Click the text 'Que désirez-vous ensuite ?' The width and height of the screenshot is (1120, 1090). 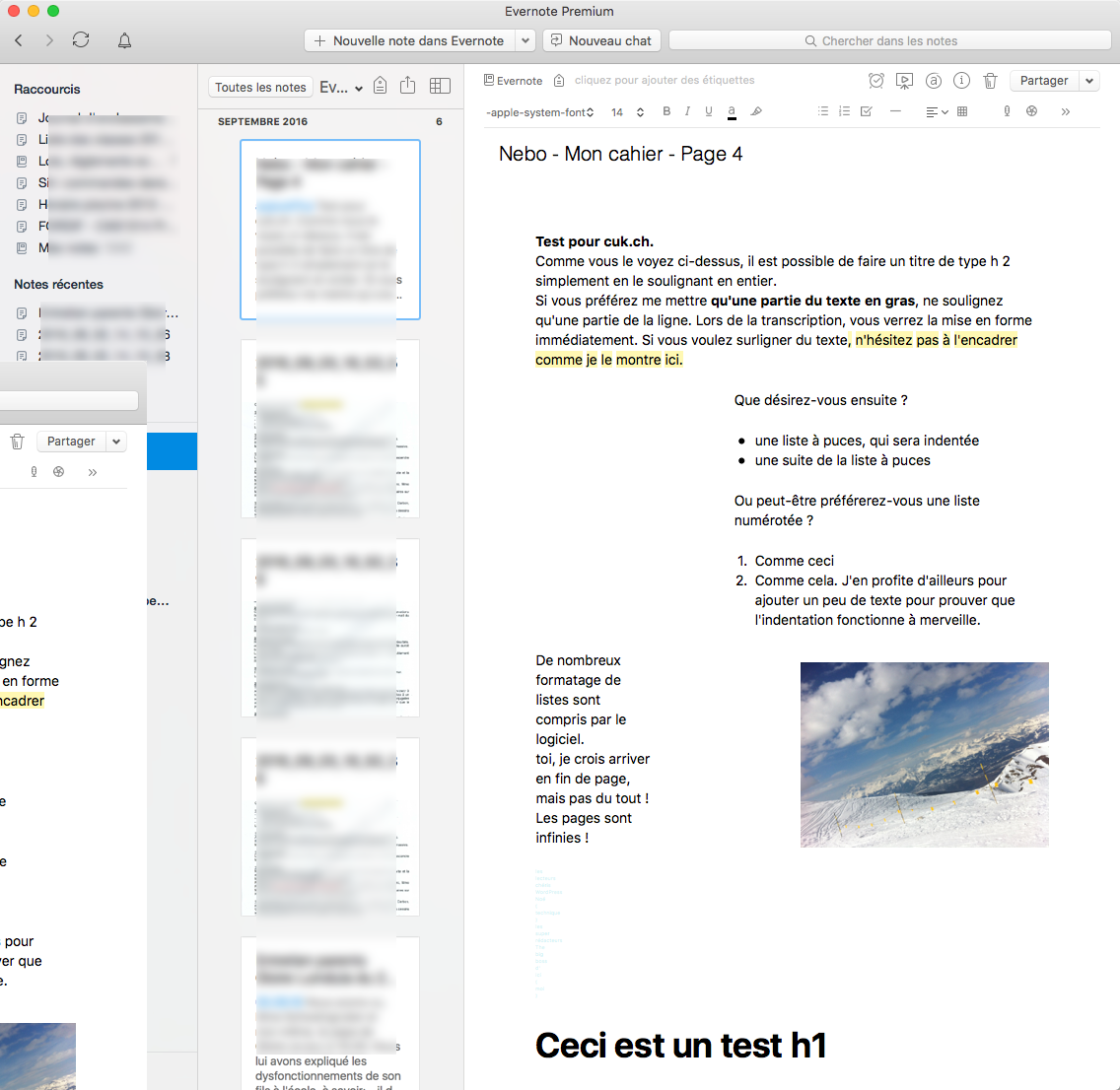point(820,400)
